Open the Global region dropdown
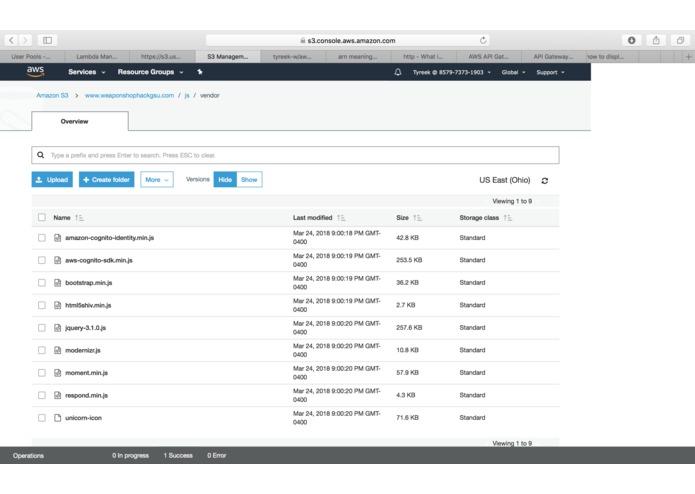 pos(513,72)
